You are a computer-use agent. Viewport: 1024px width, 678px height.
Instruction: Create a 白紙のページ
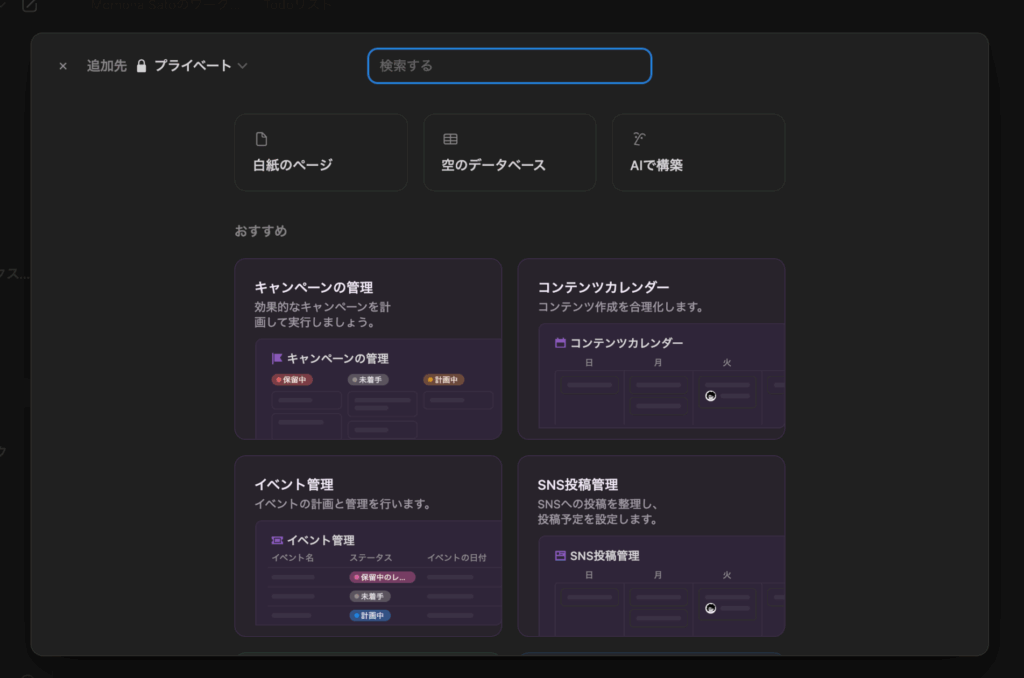coord(320,152)
